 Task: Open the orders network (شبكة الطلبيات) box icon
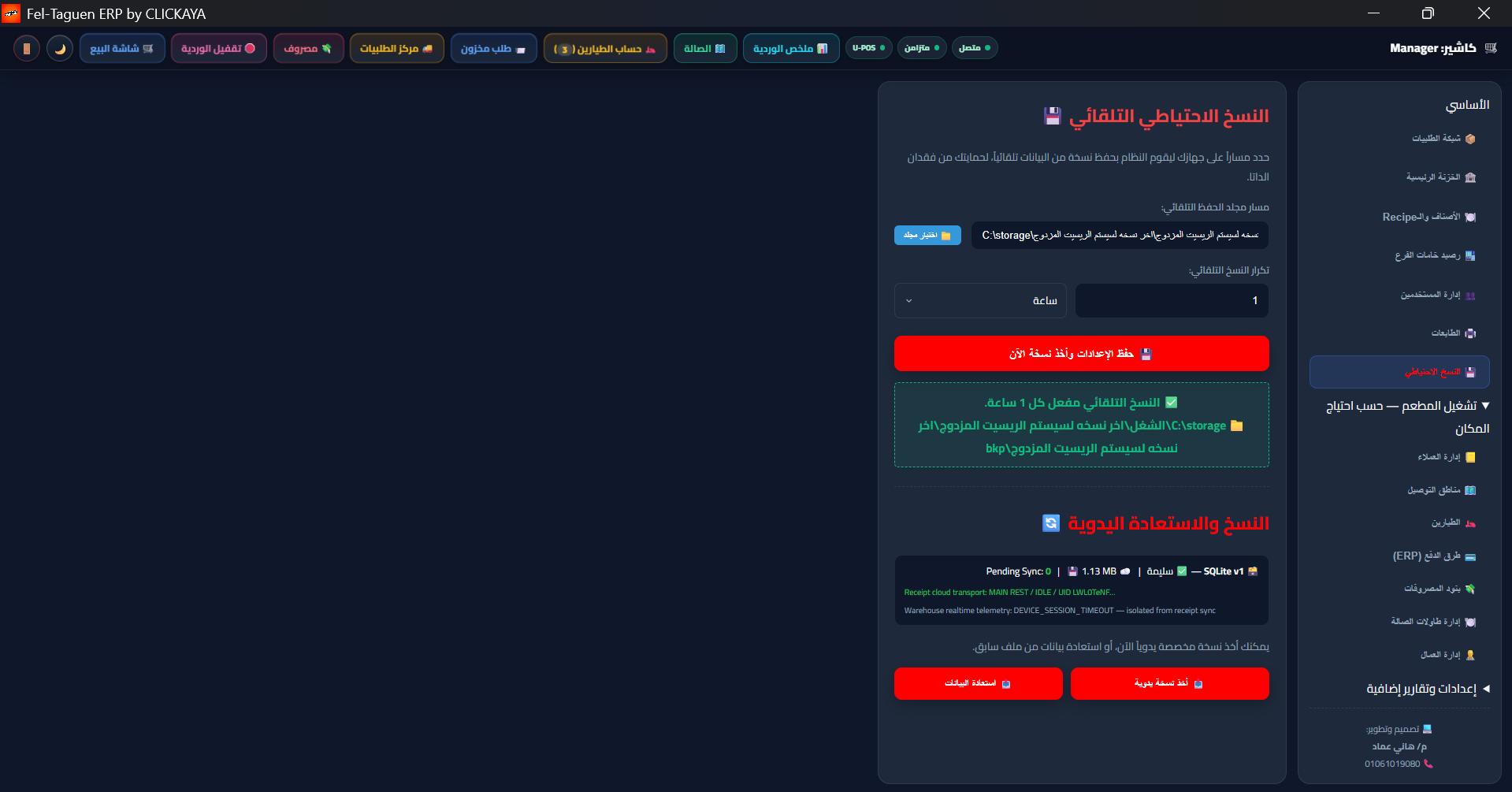pyautogui.click(x=1470, y=139)
